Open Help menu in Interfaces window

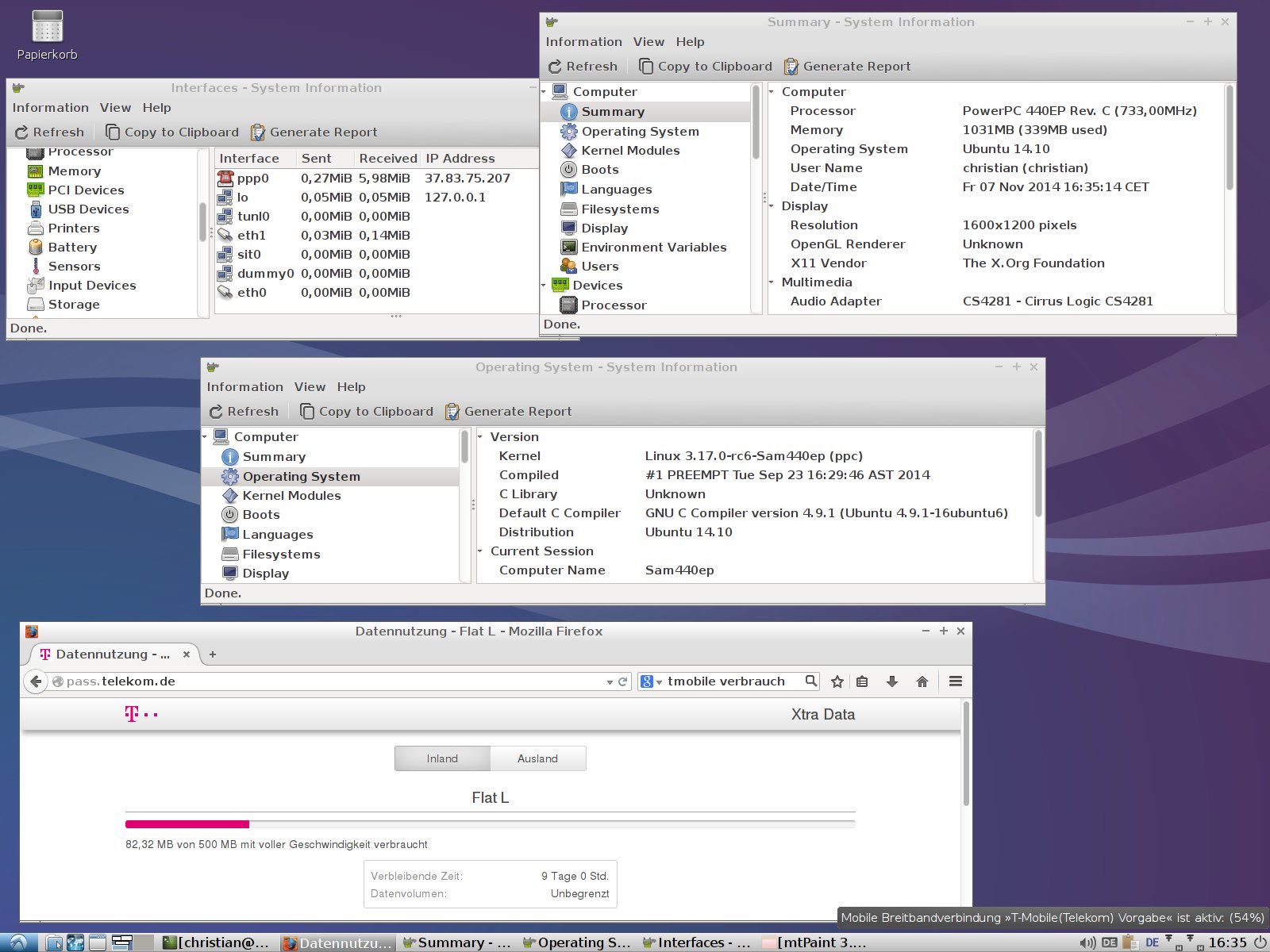click(x=156, y=108)
